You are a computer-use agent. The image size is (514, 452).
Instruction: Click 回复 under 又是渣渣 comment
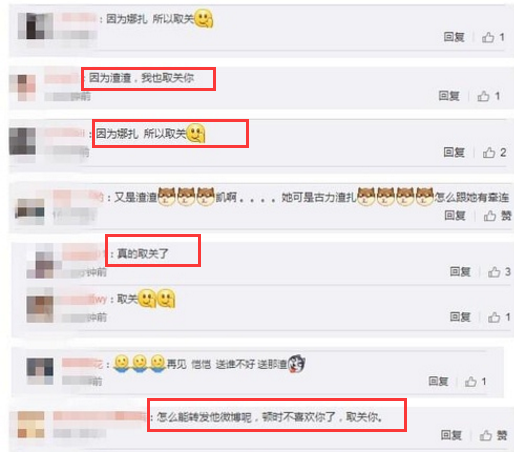[455, 215]
